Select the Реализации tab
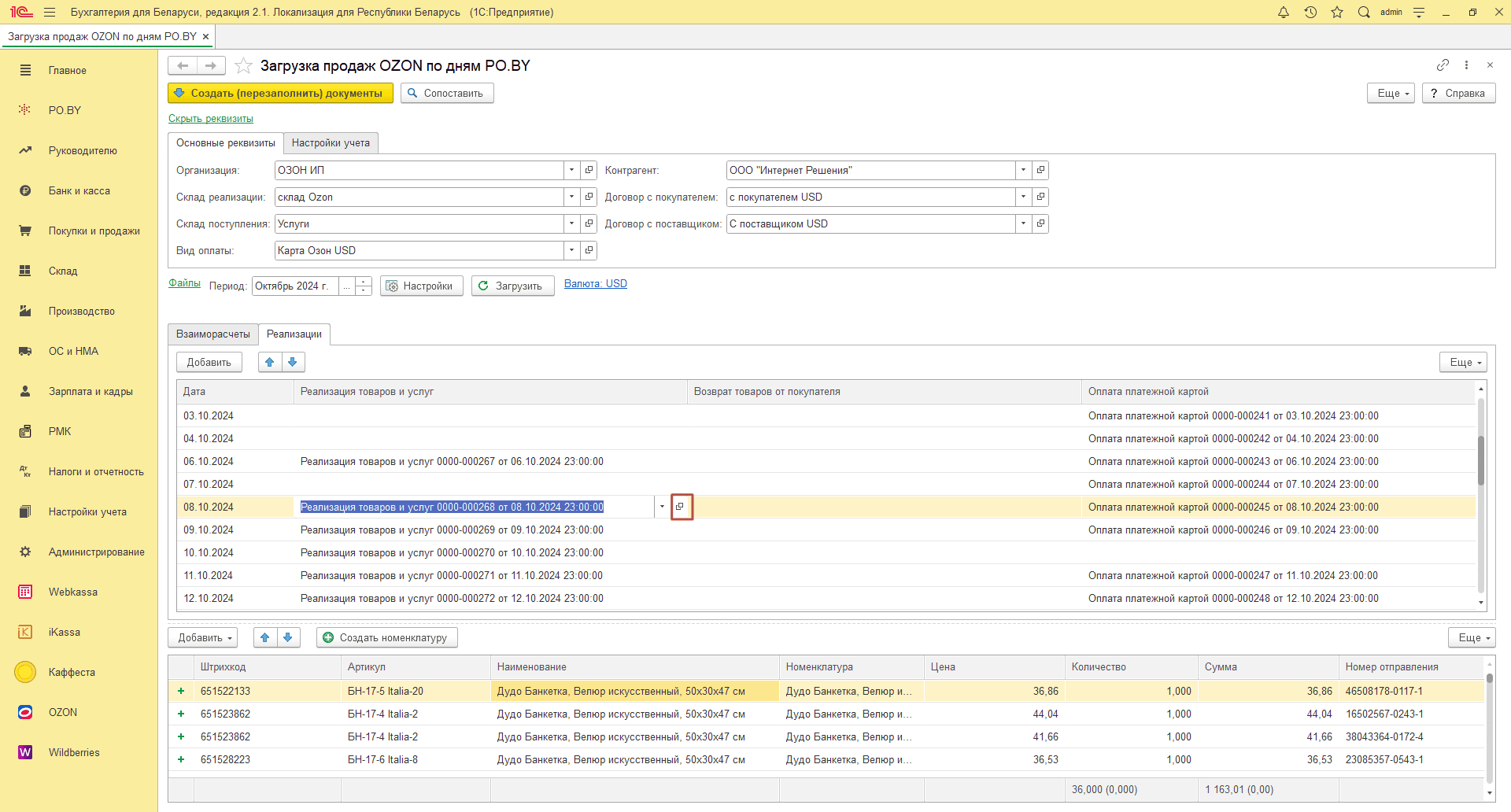This screenshot has width=1511, height=812. (x=294, y=334)
